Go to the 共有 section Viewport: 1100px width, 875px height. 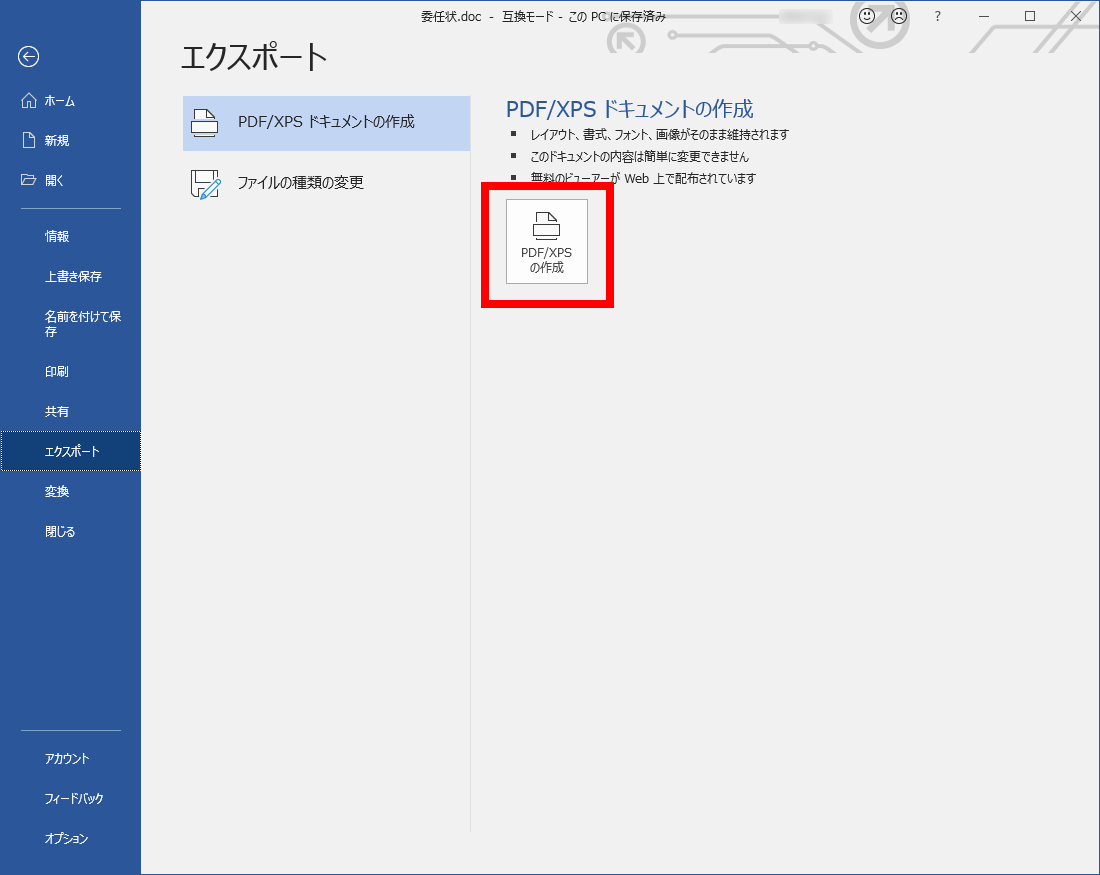pyautogui.click(x=57, y=412)
